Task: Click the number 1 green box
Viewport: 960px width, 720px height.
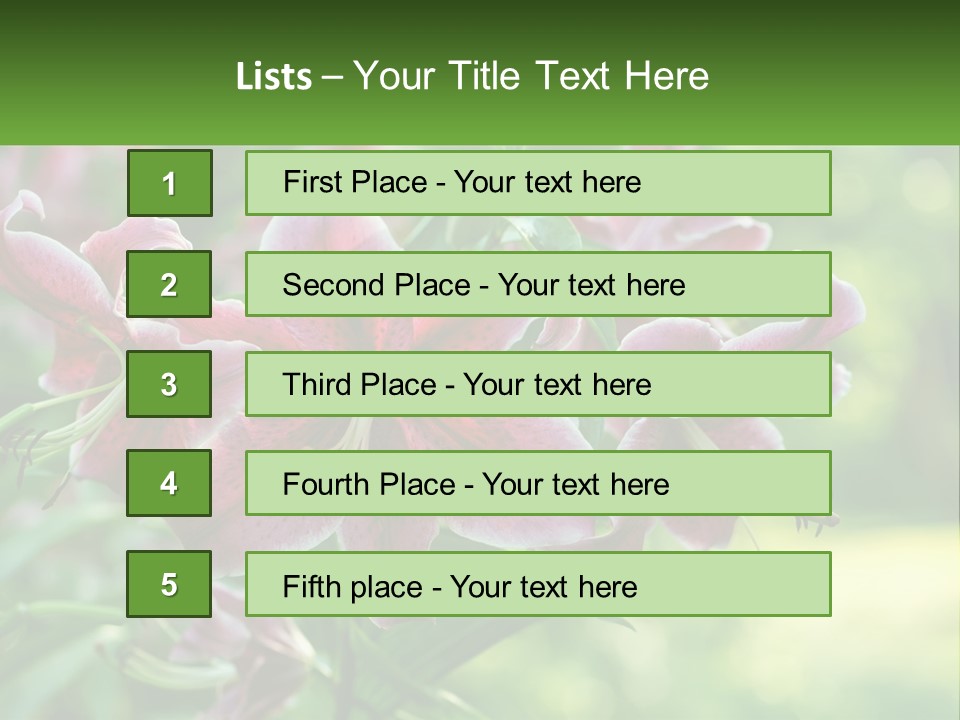Action: pyautogui.click(x=169, y=183)
